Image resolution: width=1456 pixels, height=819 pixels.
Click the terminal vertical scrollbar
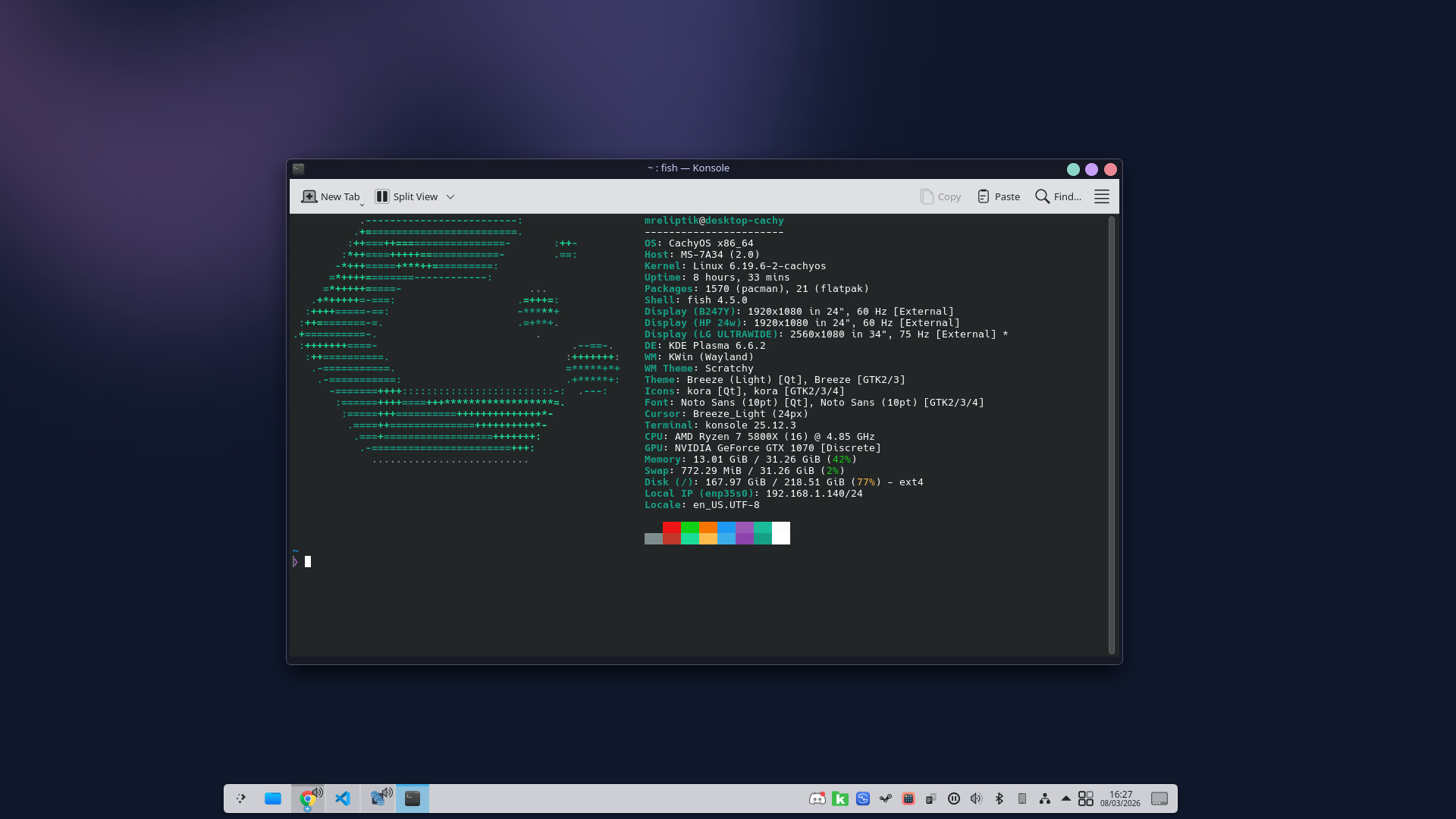tap(1111, 434)
